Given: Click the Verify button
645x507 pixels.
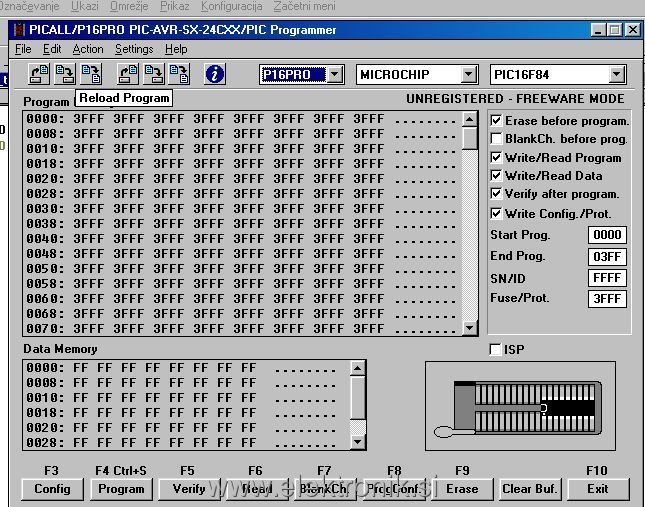Looking at the screenshot, I should tap(189, 489).
